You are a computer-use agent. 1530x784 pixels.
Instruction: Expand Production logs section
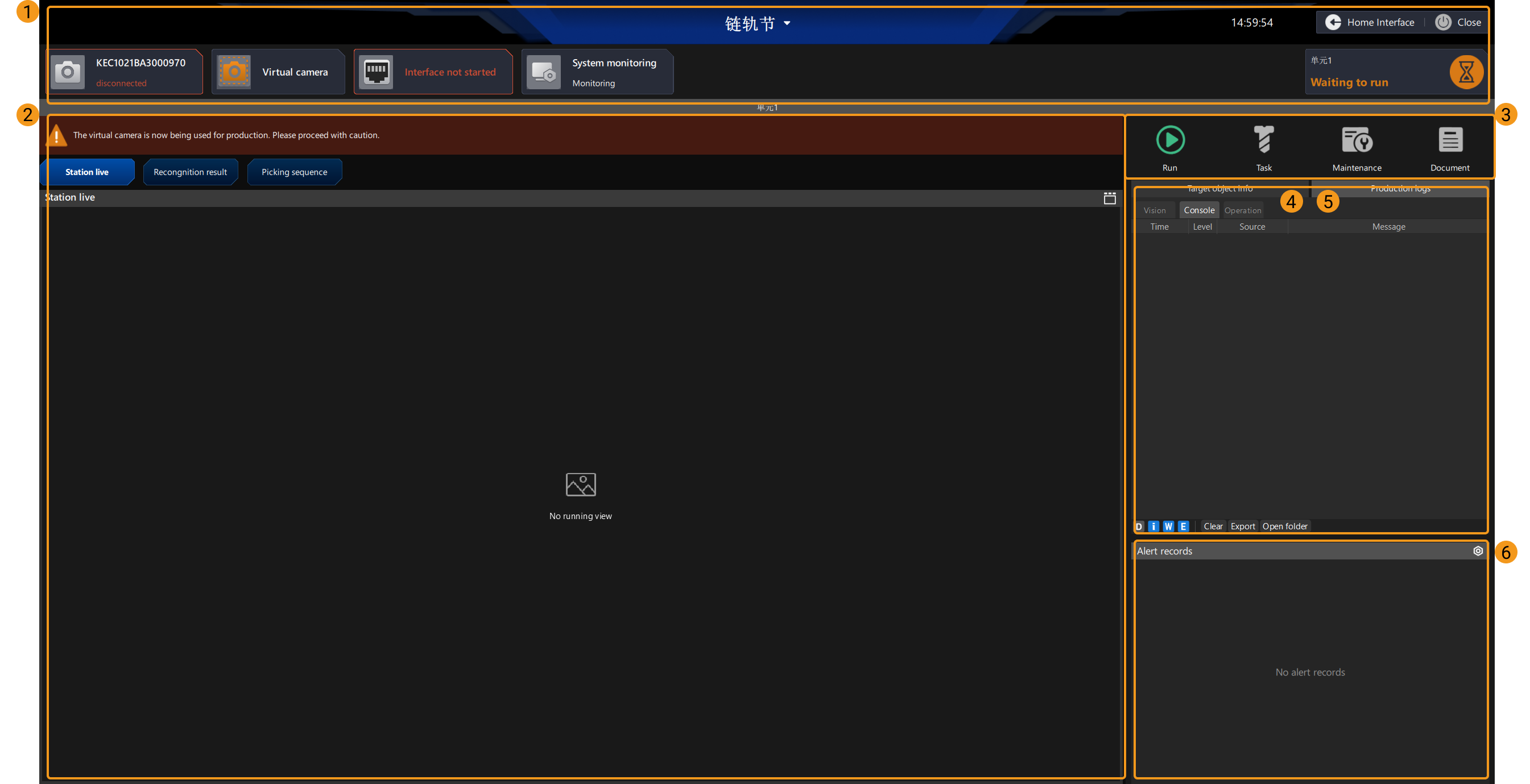[1400, 188]
